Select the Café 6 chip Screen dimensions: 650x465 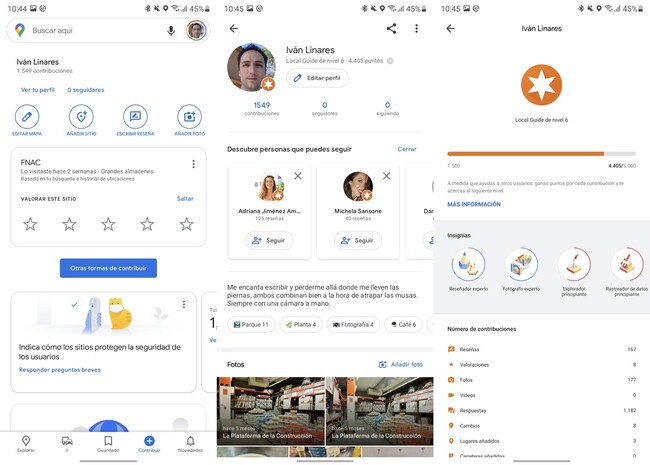coord(403,325)
